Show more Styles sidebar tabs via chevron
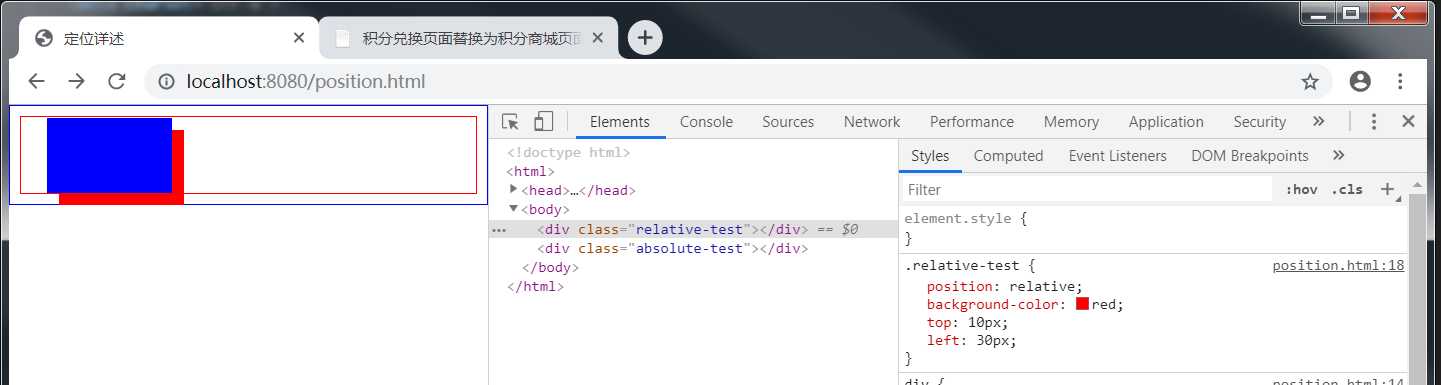Screen dimensions: 1441x385 pos(1339,155)
